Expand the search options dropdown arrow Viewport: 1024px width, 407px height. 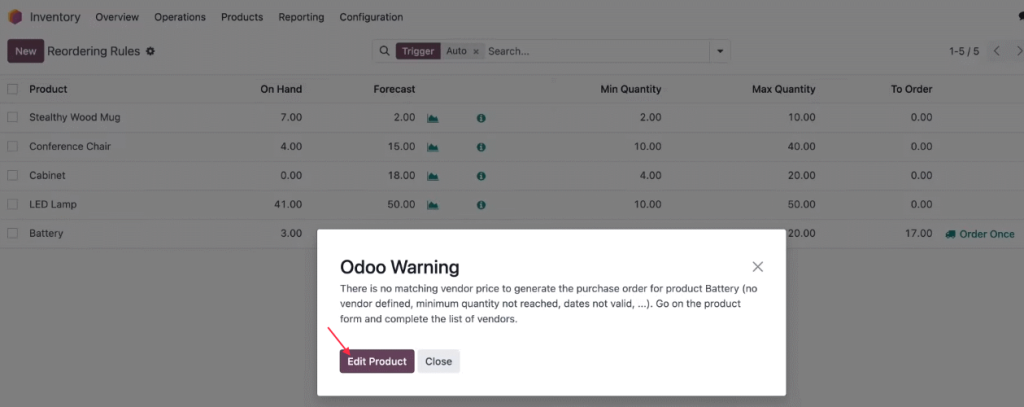tap(720, 51)
